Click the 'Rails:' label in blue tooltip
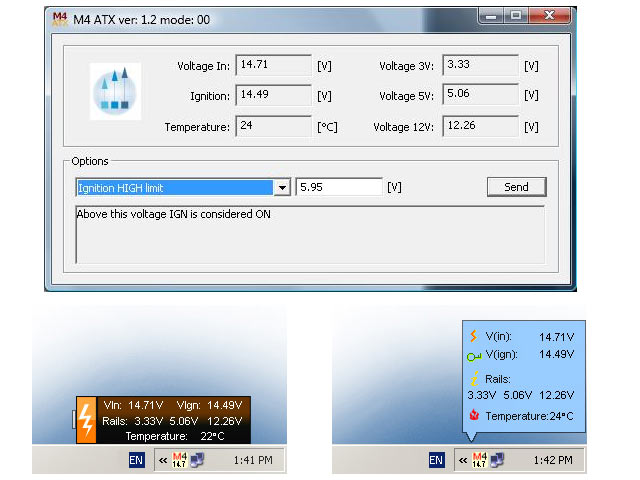This screenshot has height=480, width=640. [498, 379]
